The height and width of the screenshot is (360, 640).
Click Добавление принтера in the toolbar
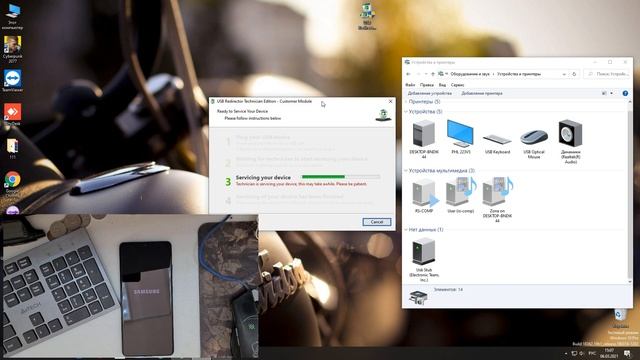482,93
